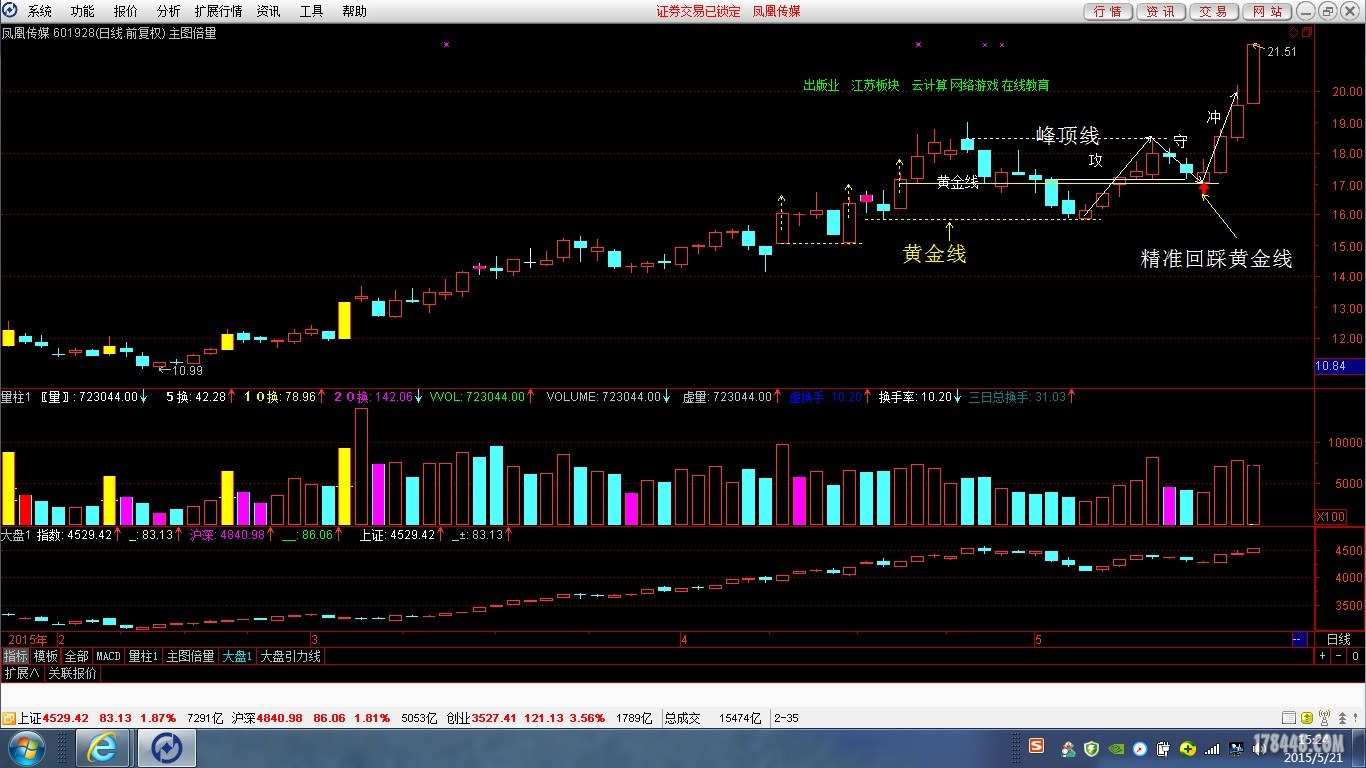Image resolution: width=1366 pixels, height=768 pixels.
Task: Click the 在线教育 concept tag
Action: [1026, 86]
